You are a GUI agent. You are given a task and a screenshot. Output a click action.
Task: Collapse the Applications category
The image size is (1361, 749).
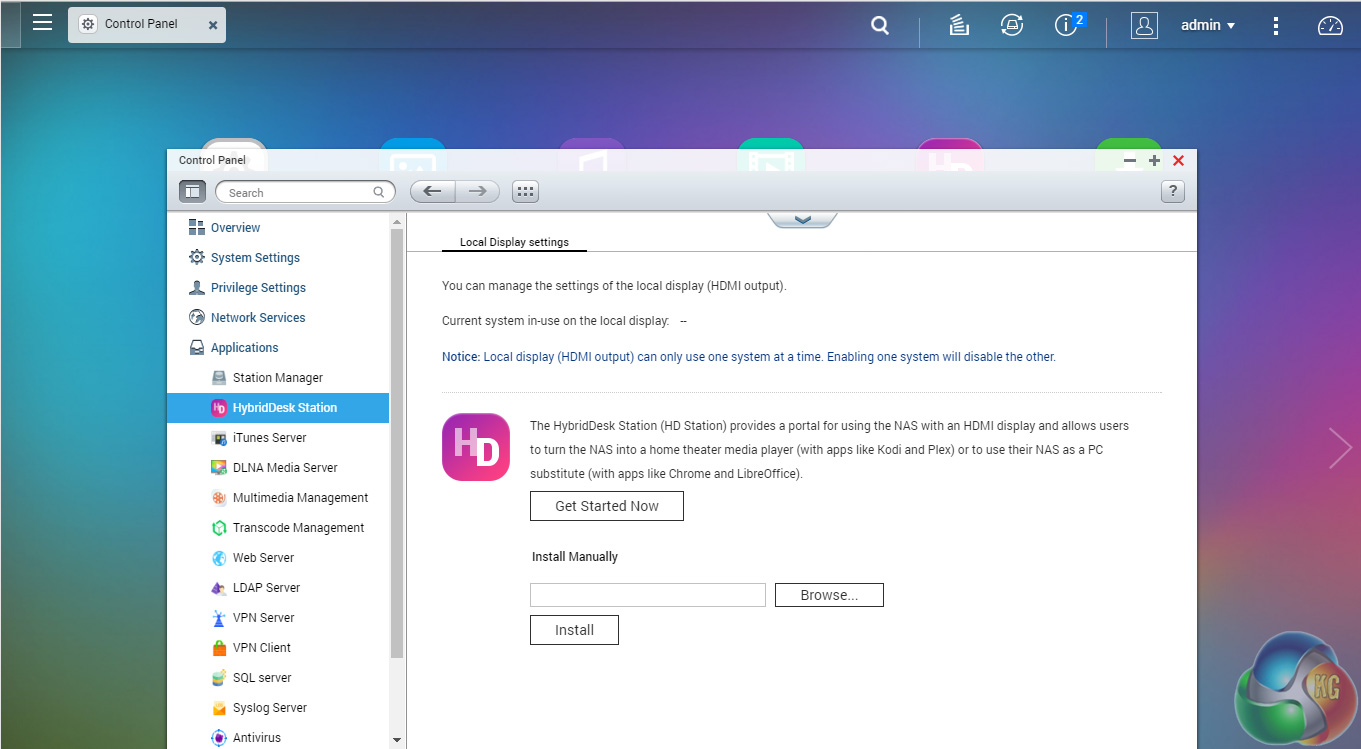[245, 348]
